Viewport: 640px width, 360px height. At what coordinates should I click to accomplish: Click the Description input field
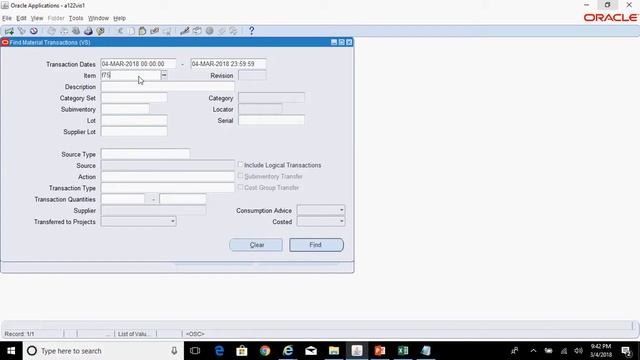168,87
